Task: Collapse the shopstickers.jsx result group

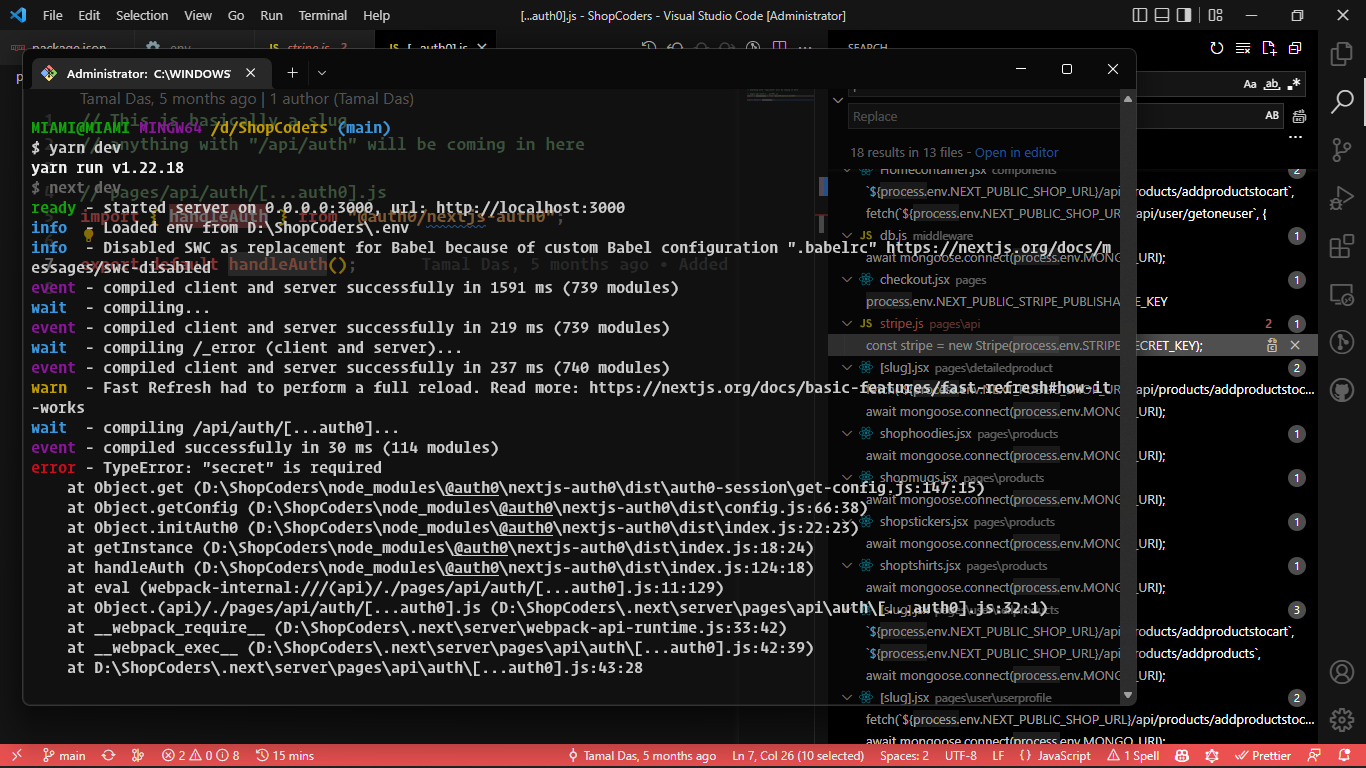Action: point(847,522)
